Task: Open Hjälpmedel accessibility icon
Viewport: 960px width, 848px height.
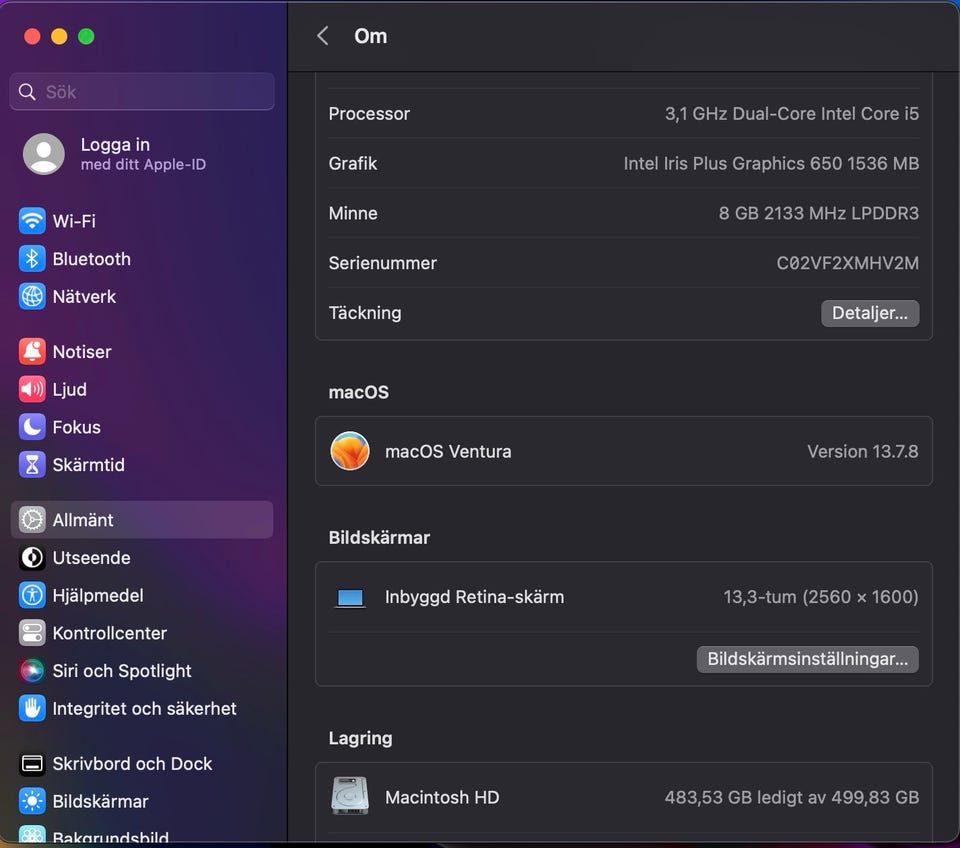Action: [x=32, y=596]
